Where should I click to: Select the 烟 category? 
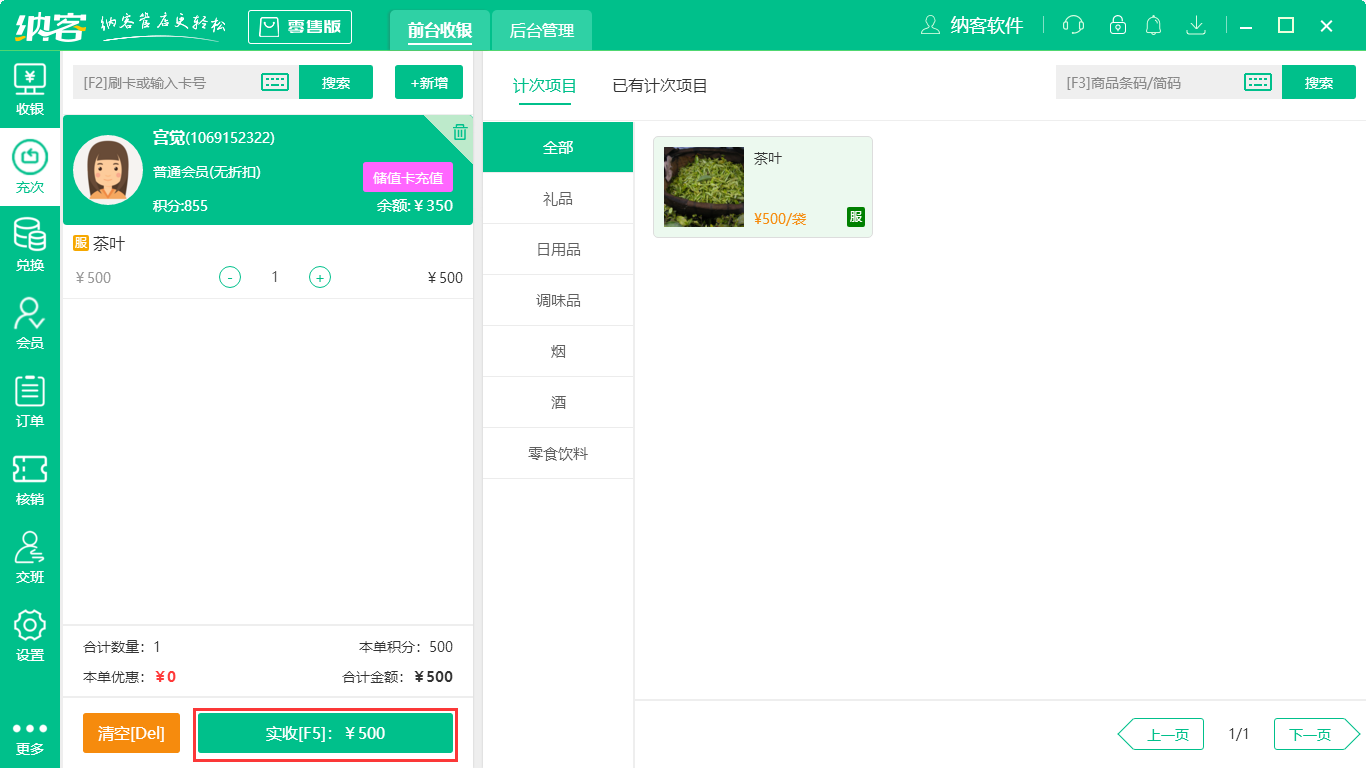click(x=558, y=351)
